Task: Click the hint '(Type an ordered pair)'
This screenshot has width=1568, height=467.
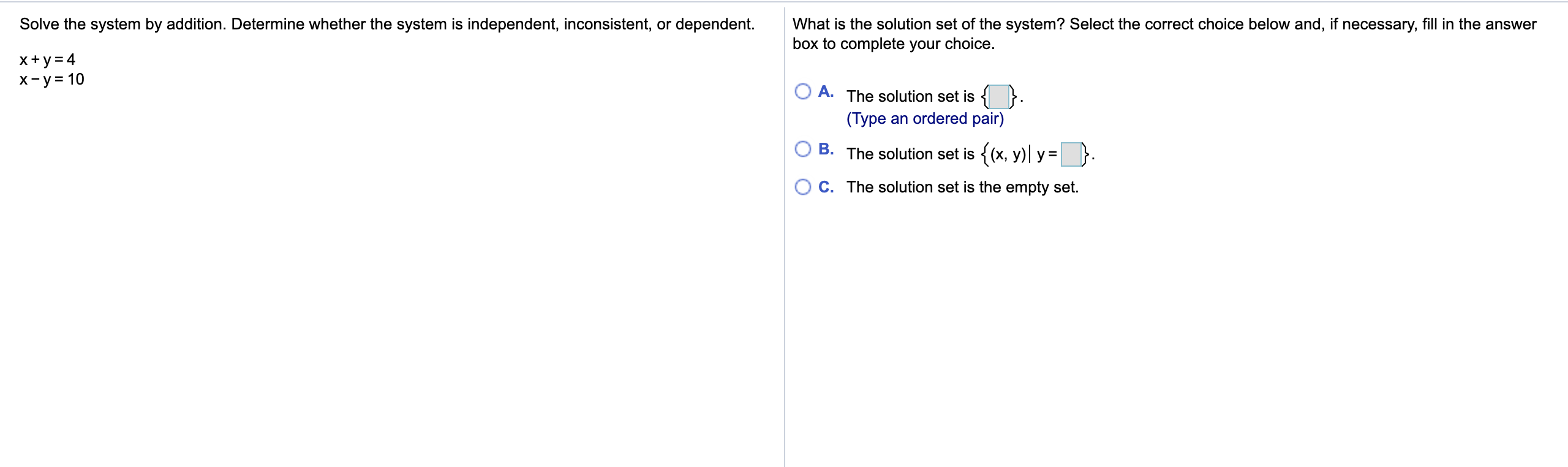Action: point(925,118)
